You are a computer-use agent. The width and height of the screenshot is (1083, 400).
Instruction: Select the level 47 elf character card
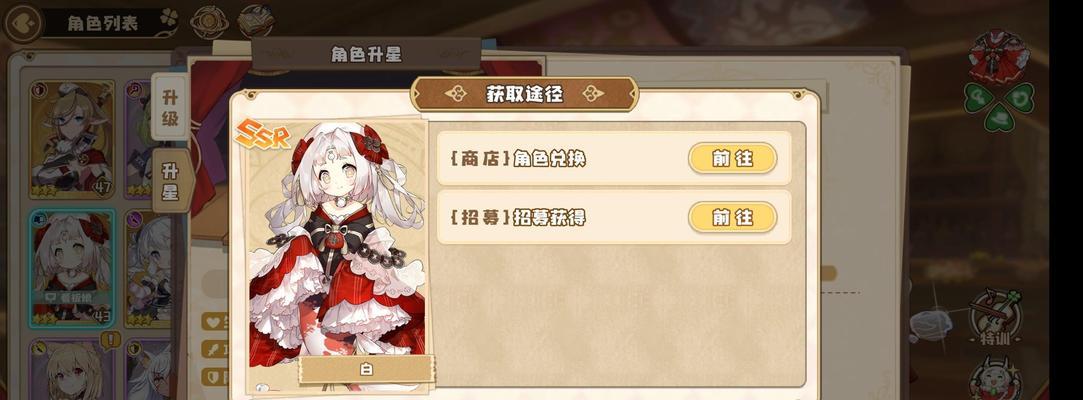pyautogui.click(x=72, y=140)
